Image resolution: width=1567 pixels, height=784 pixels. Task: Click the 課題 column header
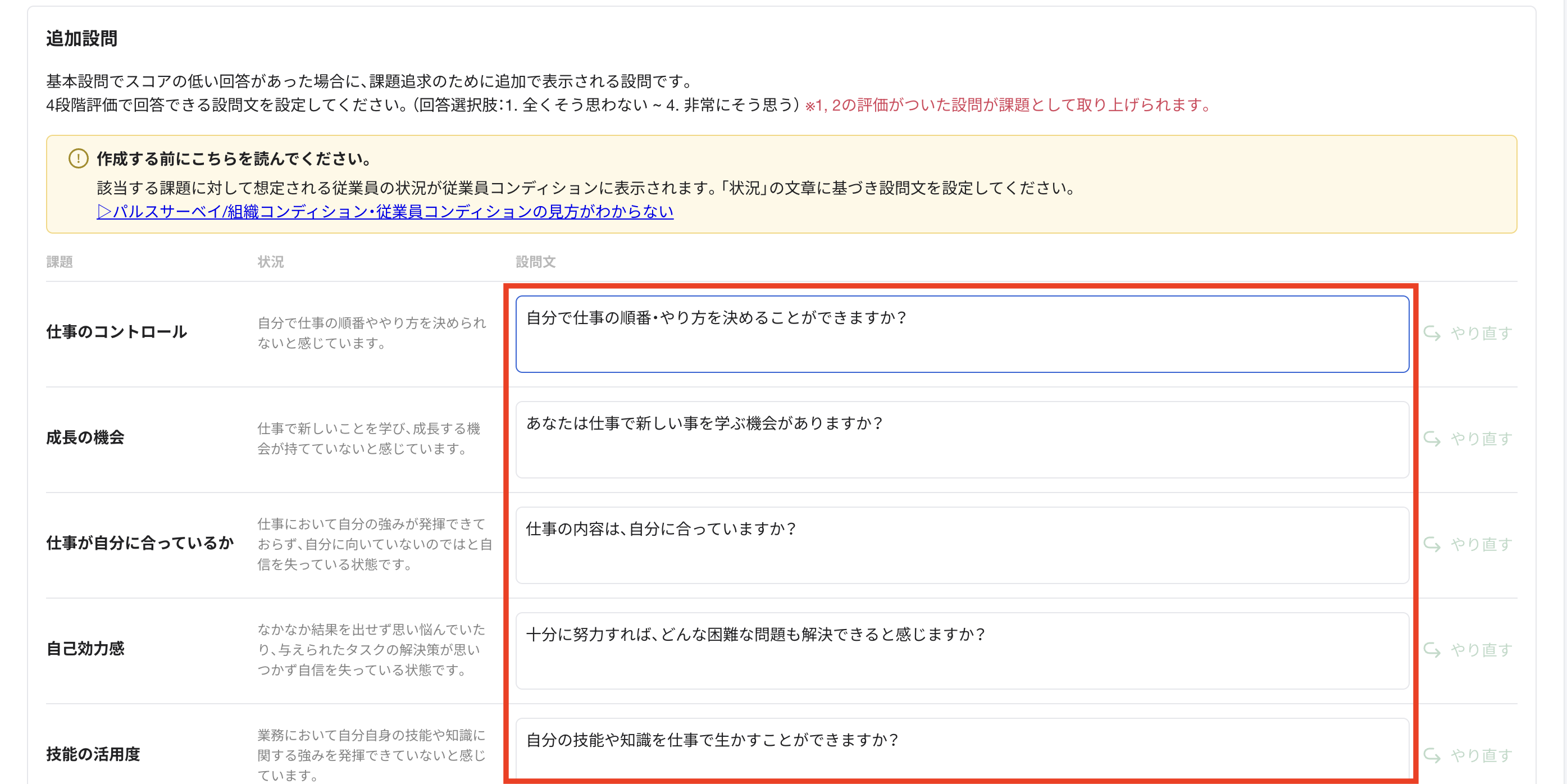click(60, 262)
